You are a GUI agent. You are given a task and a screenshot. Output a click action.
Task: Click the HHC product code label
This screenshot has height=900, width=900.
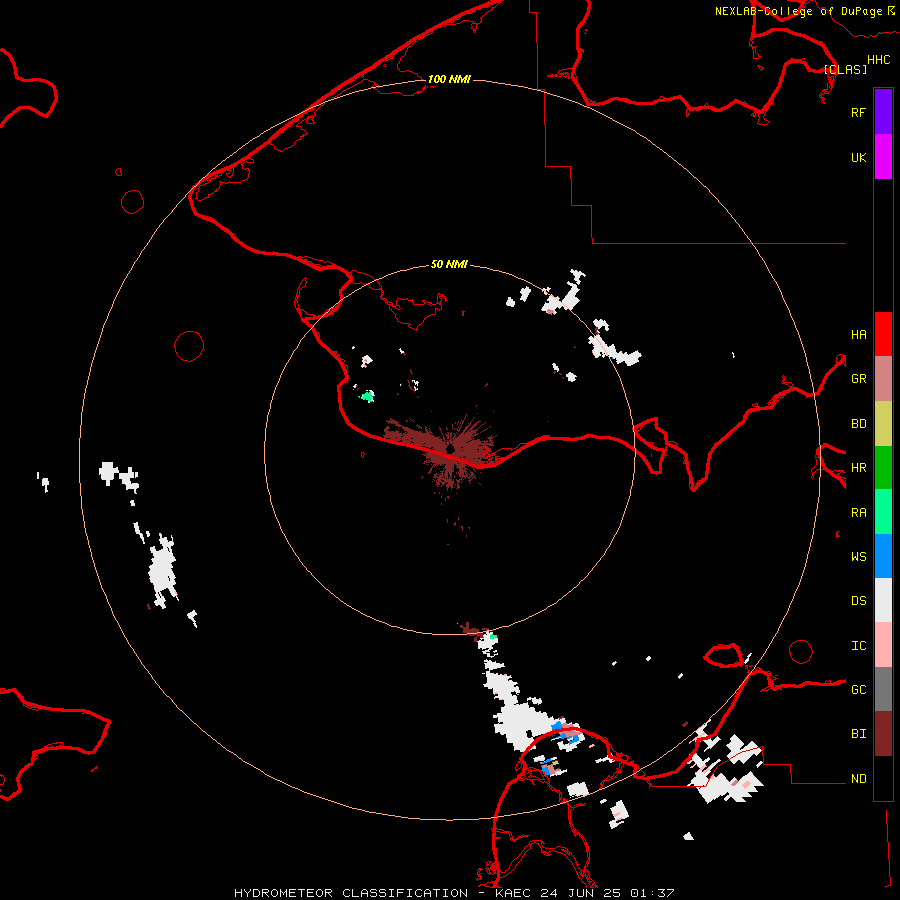point(879,60)
